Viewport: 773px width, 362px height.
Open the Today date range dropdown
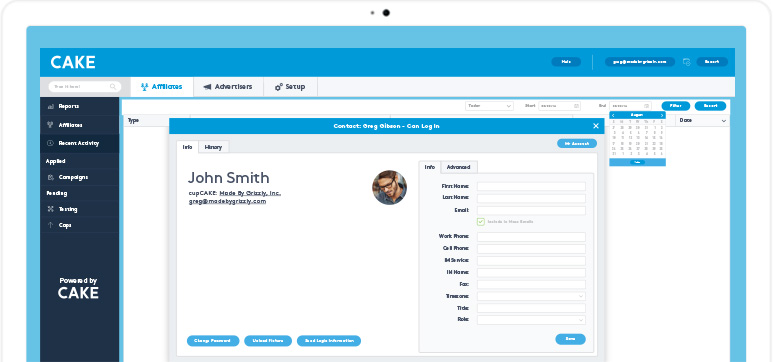489,106
